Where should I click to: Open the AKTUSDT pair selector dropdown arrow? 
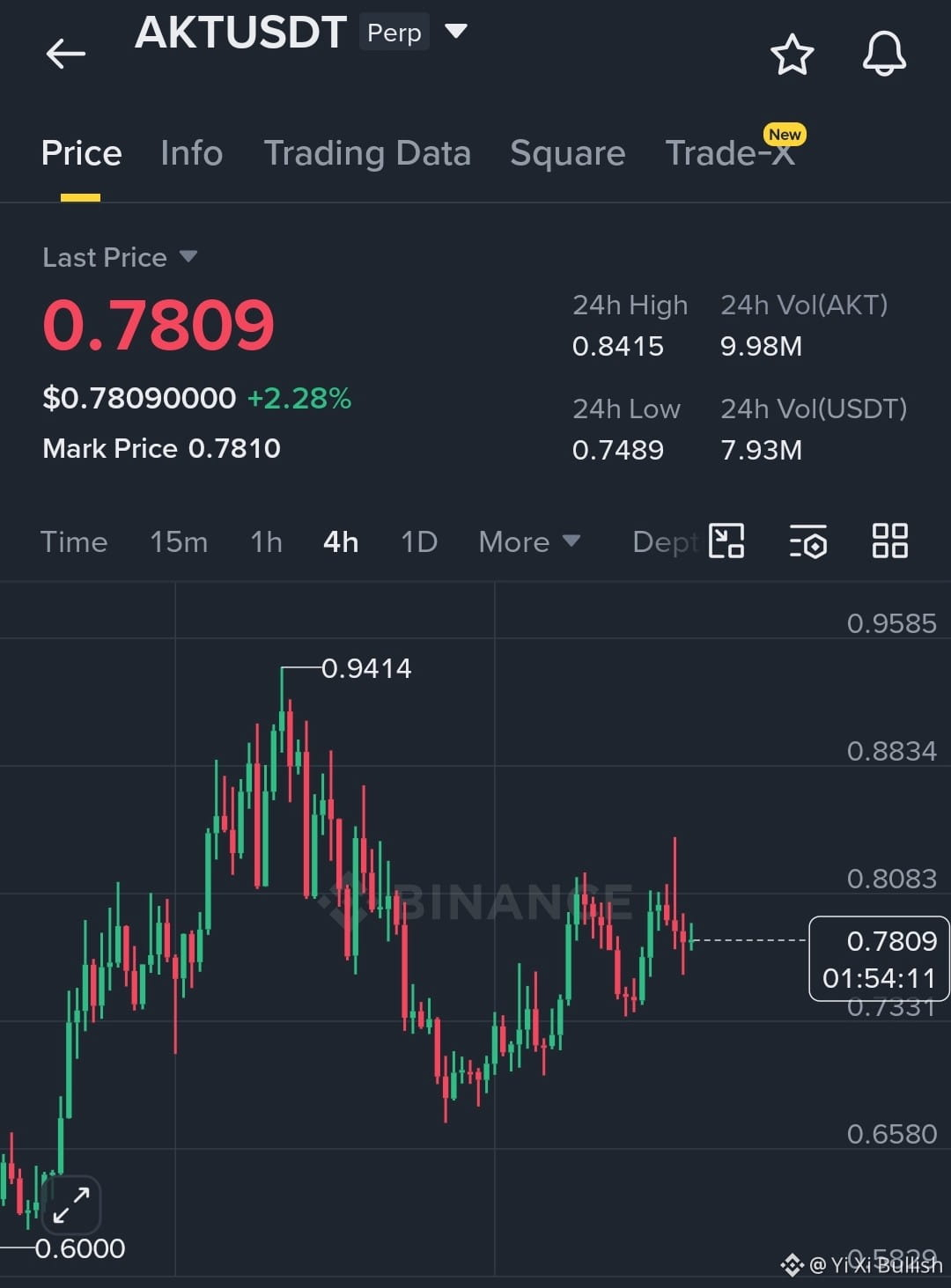455,32
